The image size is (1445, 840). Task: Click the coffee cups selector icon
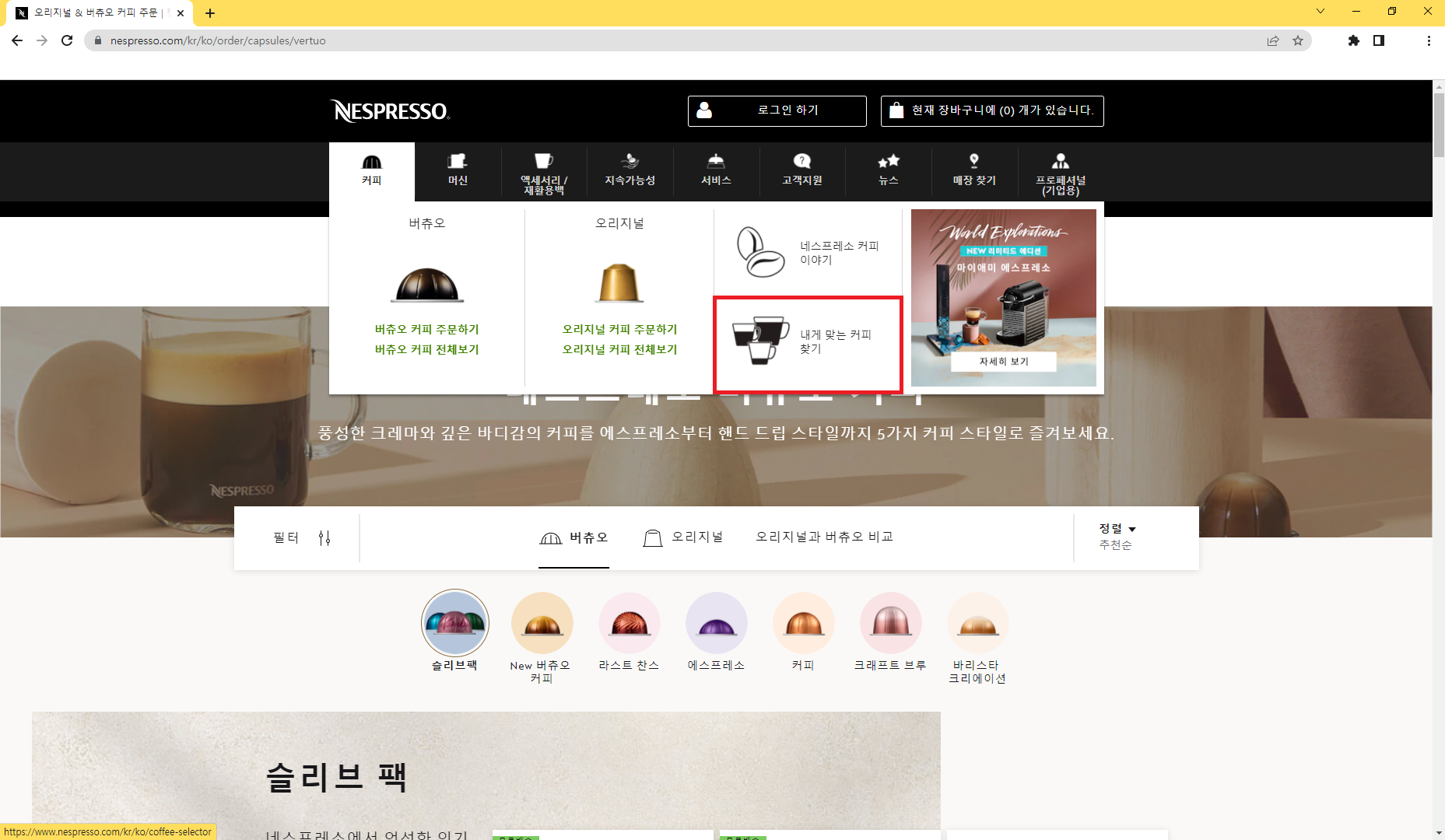click(761, 341)
